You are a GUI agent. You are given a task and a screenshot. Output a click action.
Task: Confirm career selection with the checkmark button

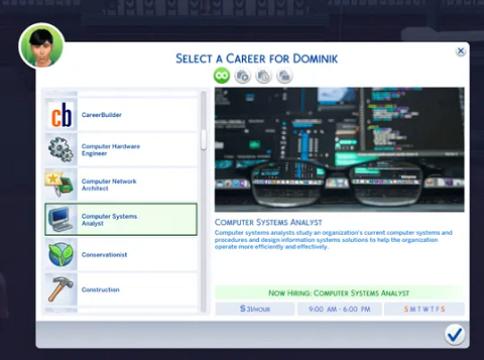(455, 334)
